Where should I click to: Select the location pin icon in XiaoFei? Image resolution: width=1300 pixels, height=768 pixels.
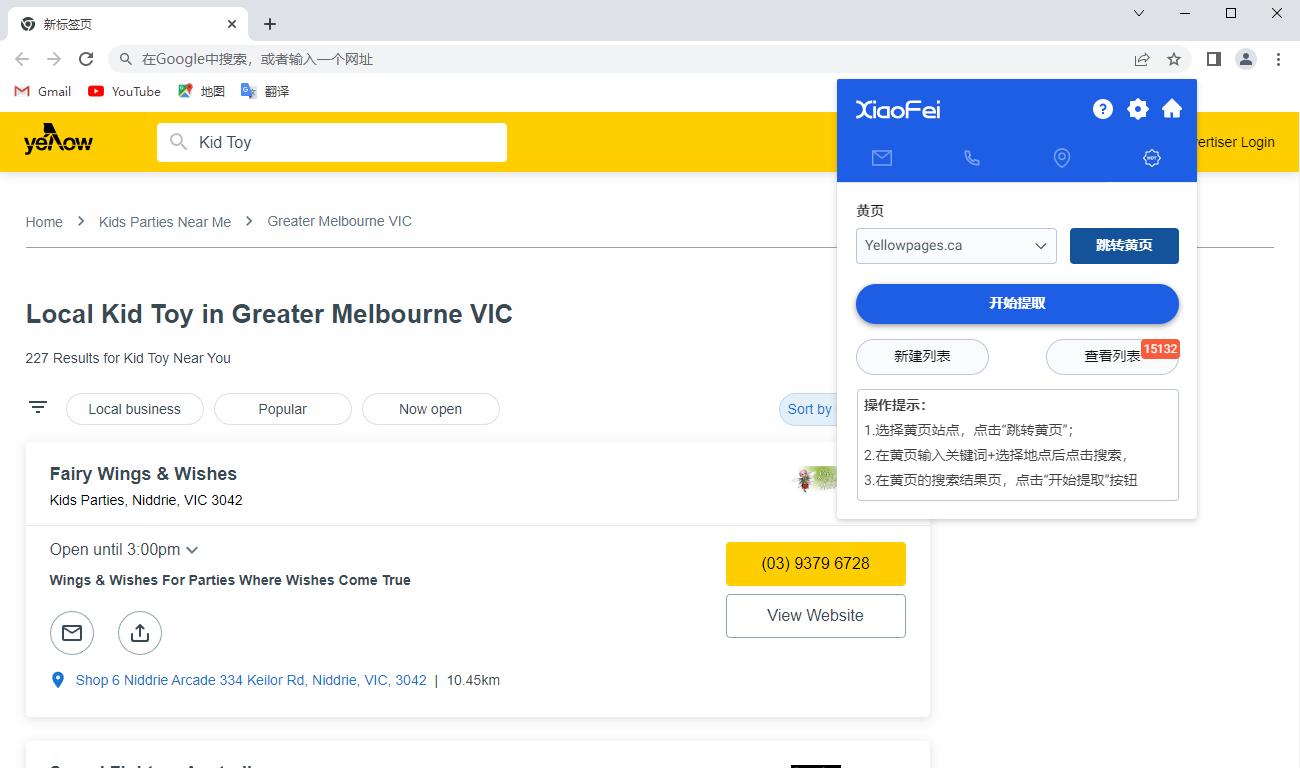(1061, 157)
